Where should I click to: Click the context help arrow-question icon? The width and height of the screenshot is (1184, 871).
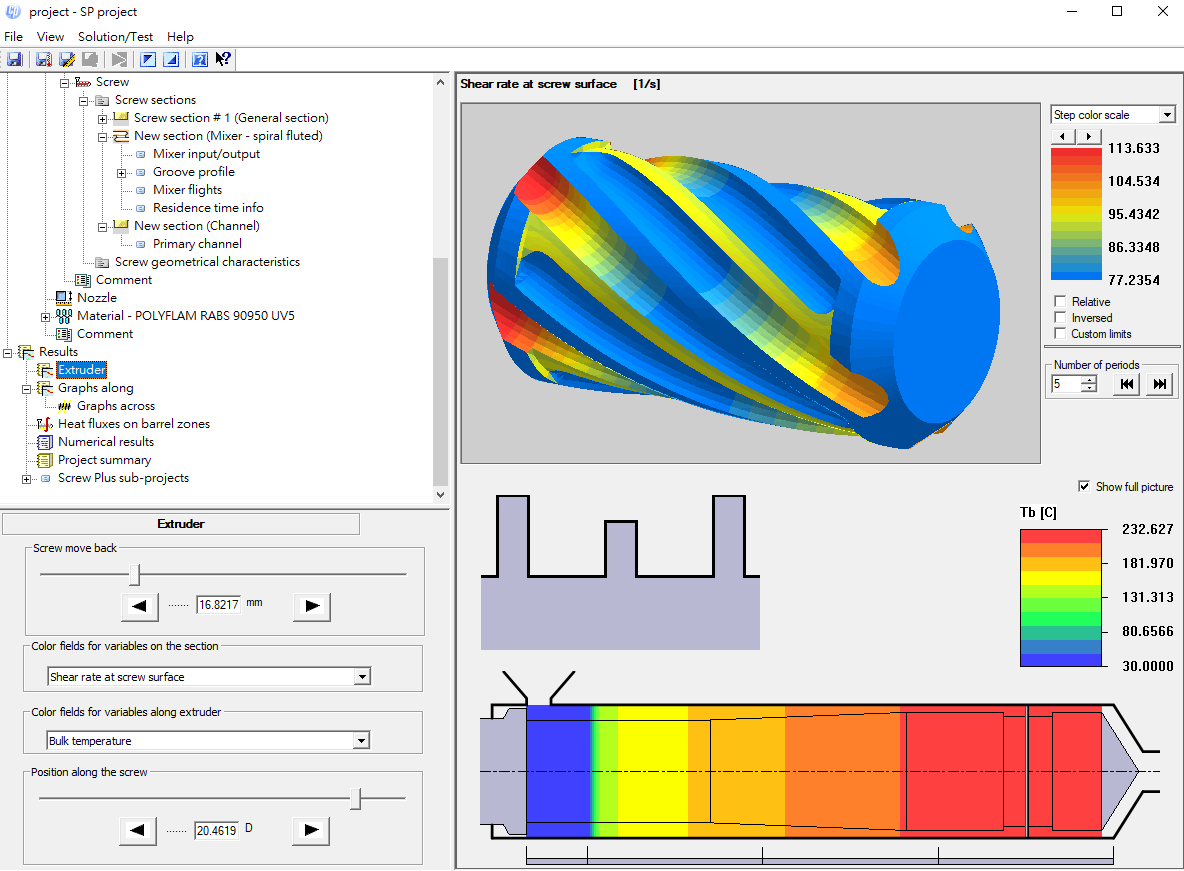[223, 60]
